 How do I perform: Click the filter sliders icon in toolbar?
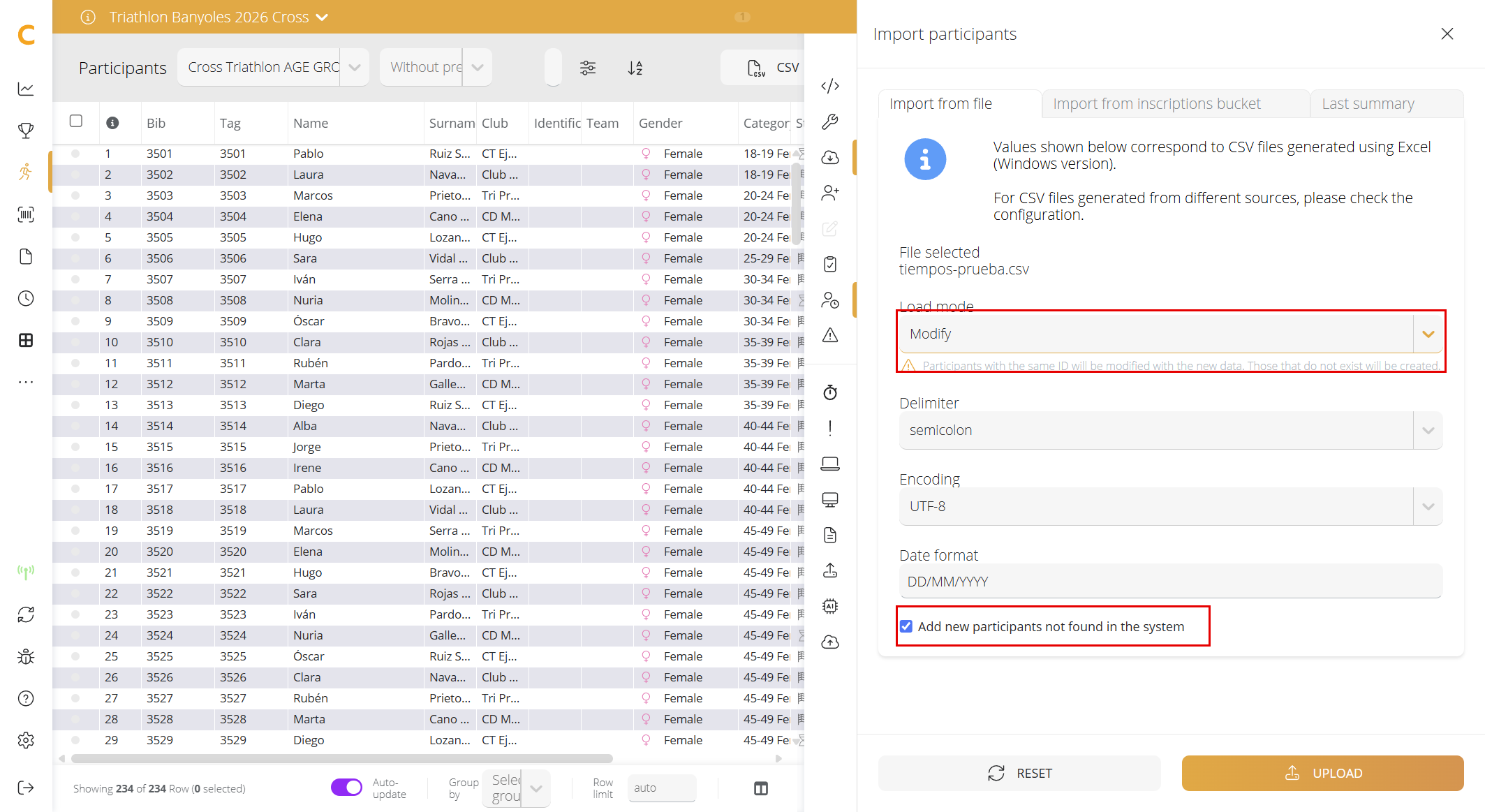pos(588,68)
